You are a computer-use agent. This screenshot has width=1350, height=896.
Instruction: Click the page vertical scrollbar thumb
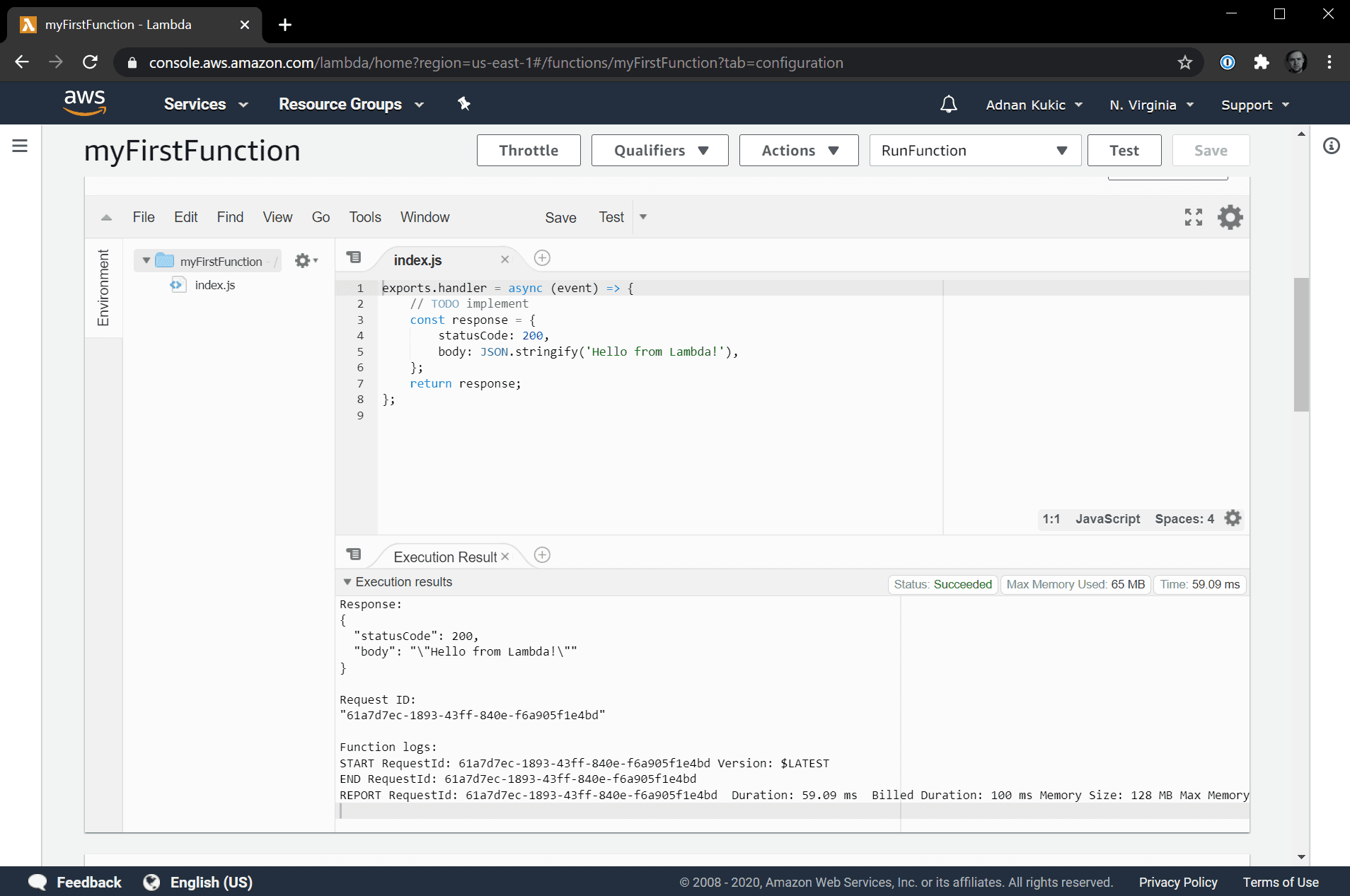point(1300,344)
